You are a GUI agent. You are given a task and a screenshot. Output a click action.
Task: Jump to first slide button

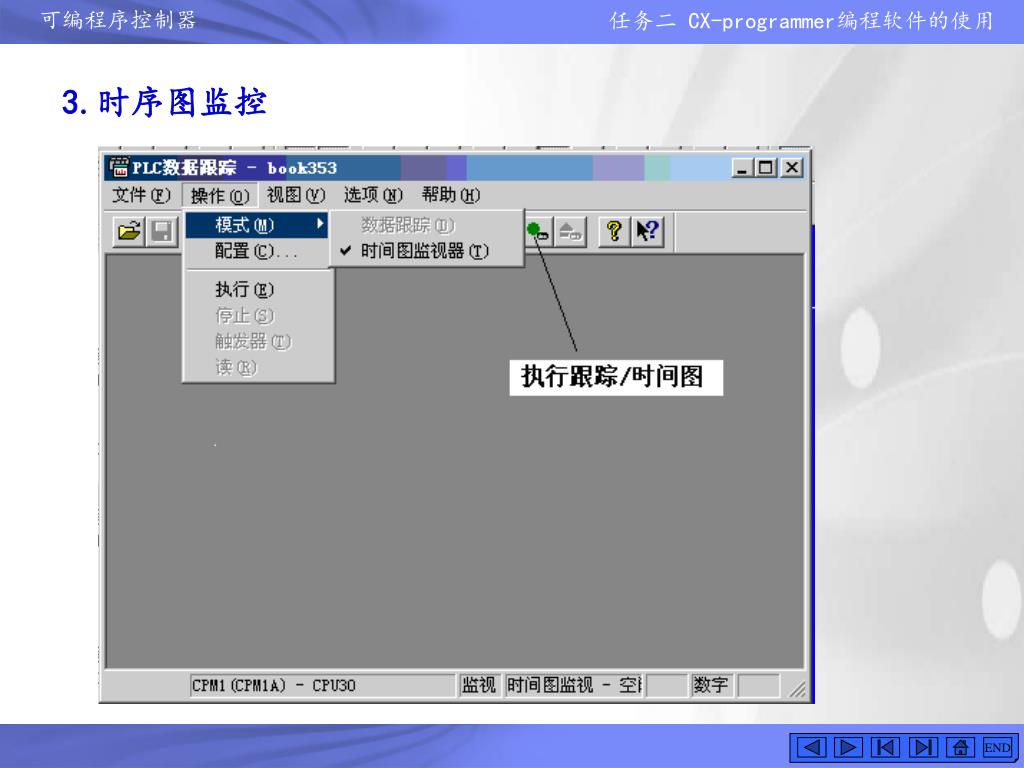click(x=885, y=747)
